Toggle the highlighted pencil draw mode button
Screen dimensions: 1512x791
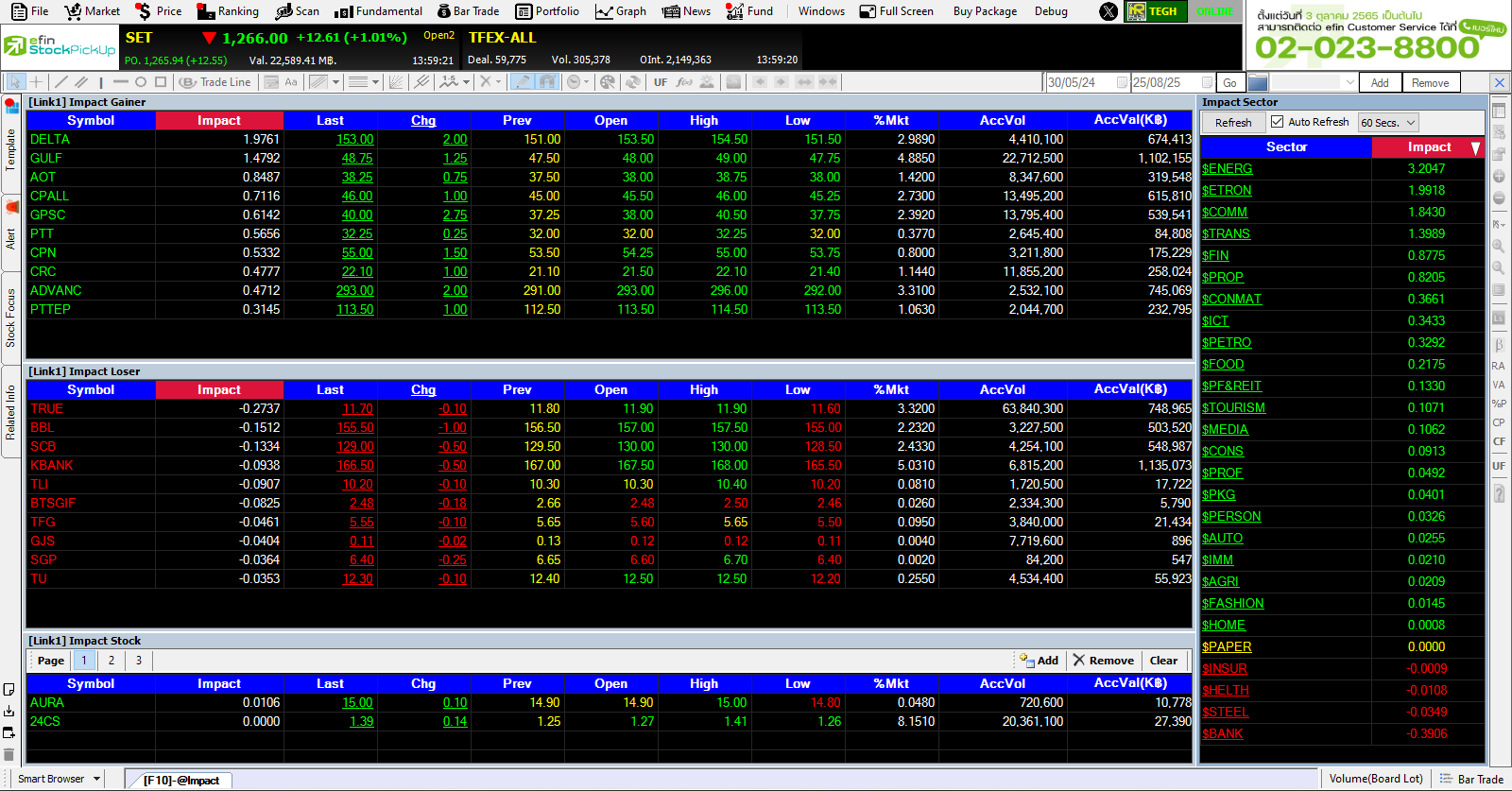click(522, 82)
